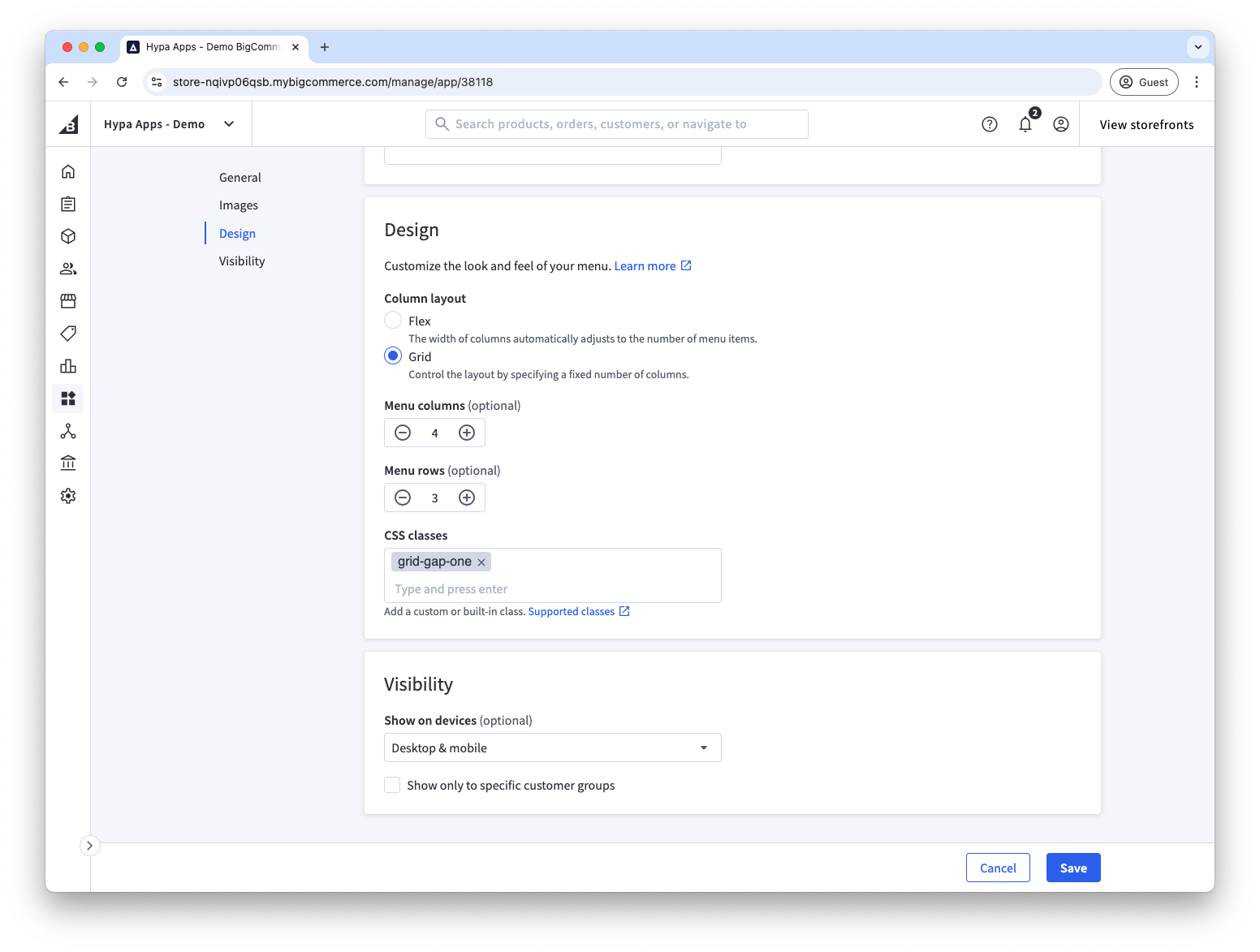Go forward in browser history

pos(93,82)
